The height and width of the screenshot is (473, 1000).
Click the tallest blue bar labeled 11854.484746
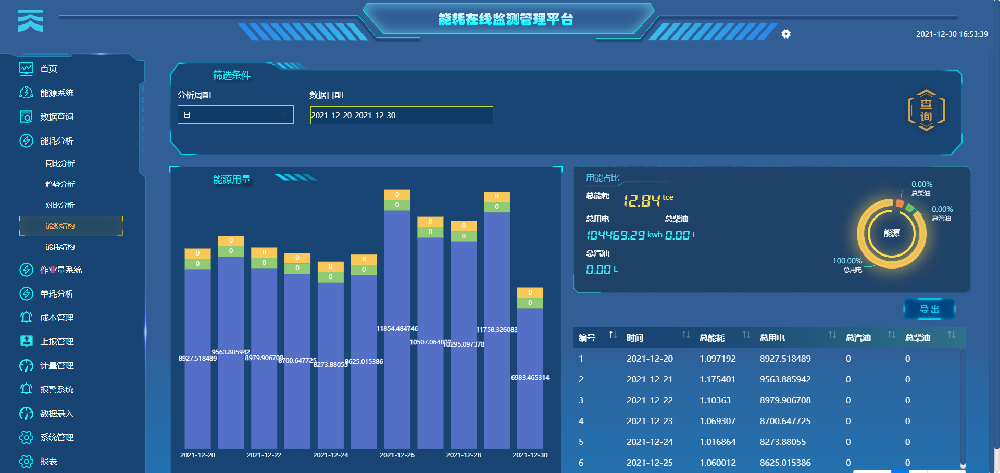pyautogui.click(x=397, y=330)
